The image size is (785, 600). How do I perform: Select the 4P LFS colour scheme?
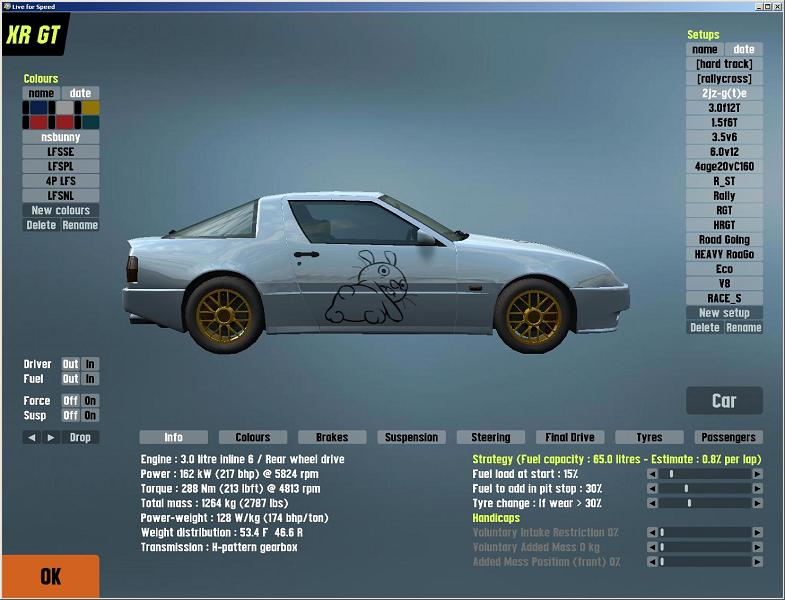[61, 181]
